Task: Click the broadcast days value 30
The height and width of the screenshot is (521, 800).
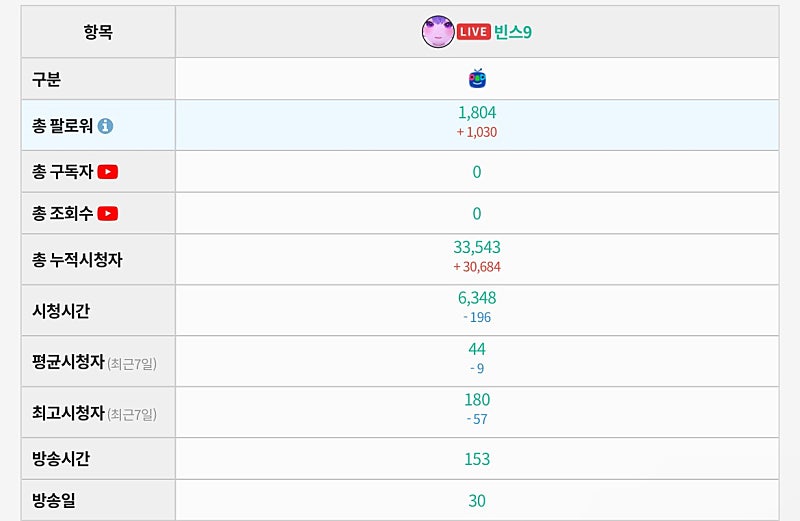Action: 477,501
